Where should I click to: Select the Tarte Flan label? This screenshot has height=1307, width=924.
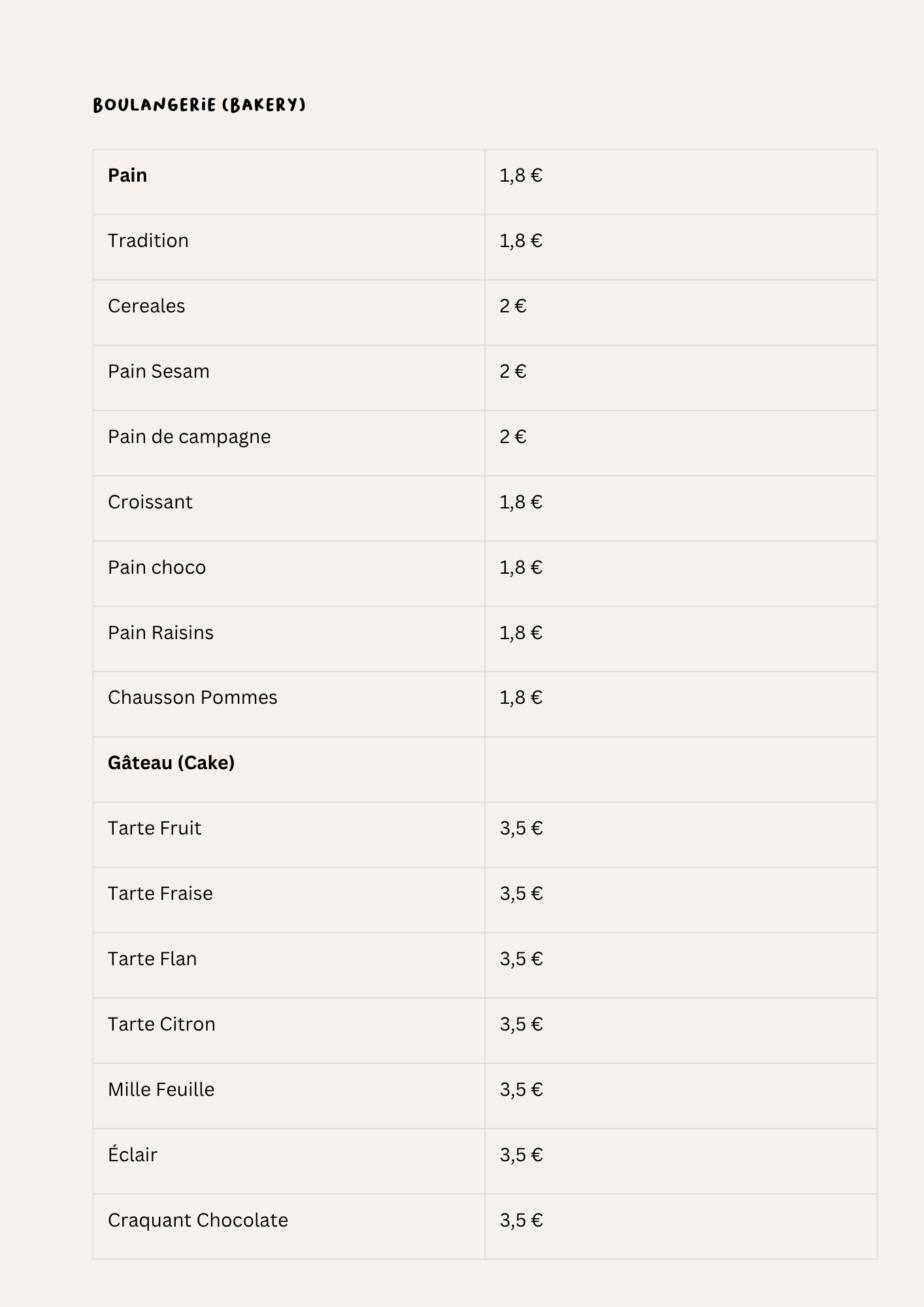(152, 959)
